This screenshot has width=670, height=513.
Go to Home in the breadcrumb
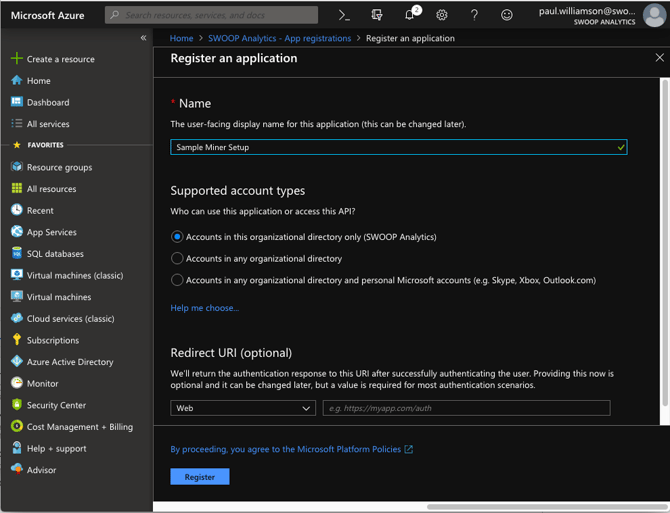[x=181, y=38]
